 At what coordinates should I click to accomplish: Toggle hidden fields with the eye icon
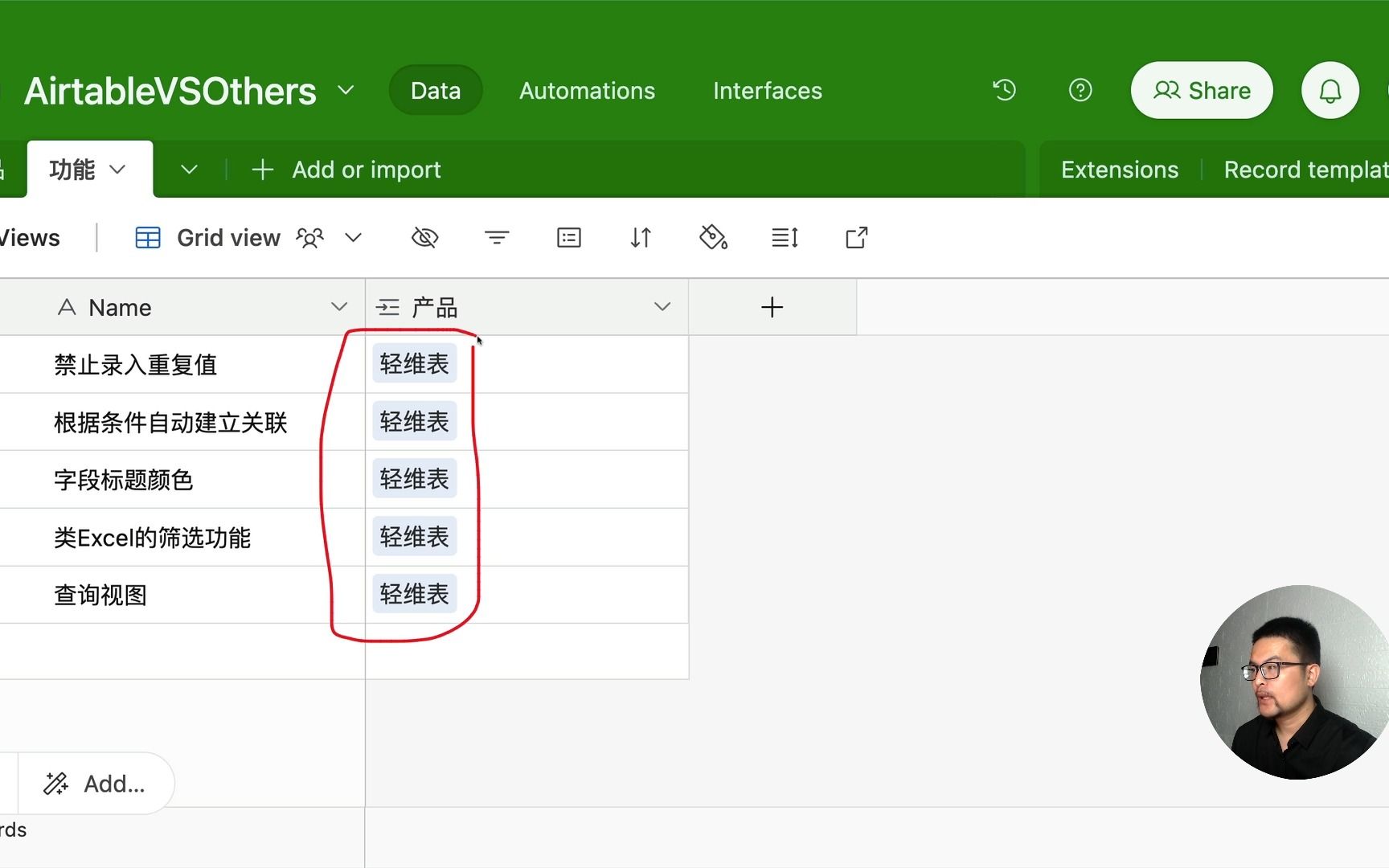424,237
